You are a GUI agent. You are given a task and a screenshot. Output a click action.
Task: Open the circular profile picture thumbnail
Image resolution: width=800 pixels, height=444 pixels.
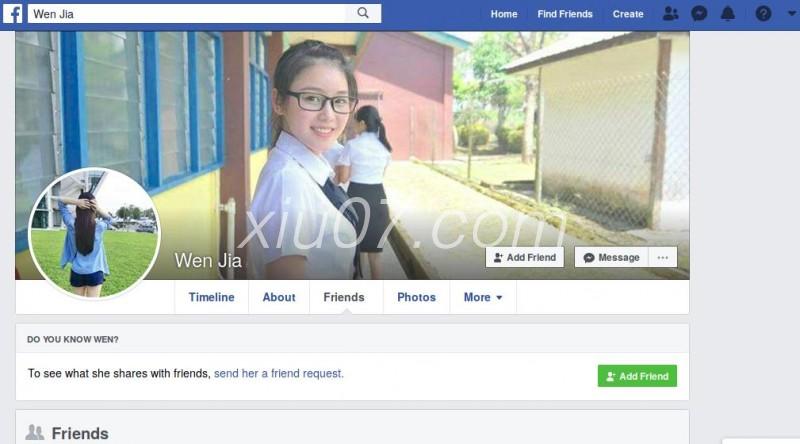pyautogui.click(x=95, y=233)
